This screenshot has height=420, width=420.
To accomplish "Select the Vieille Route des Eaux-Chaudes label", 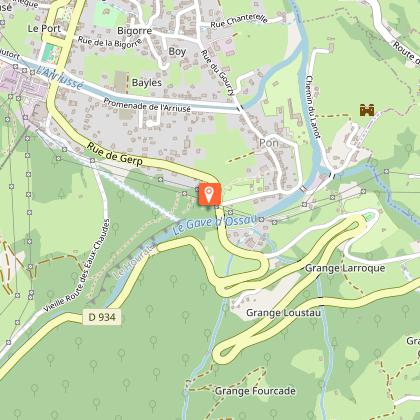I will point(76,266).
